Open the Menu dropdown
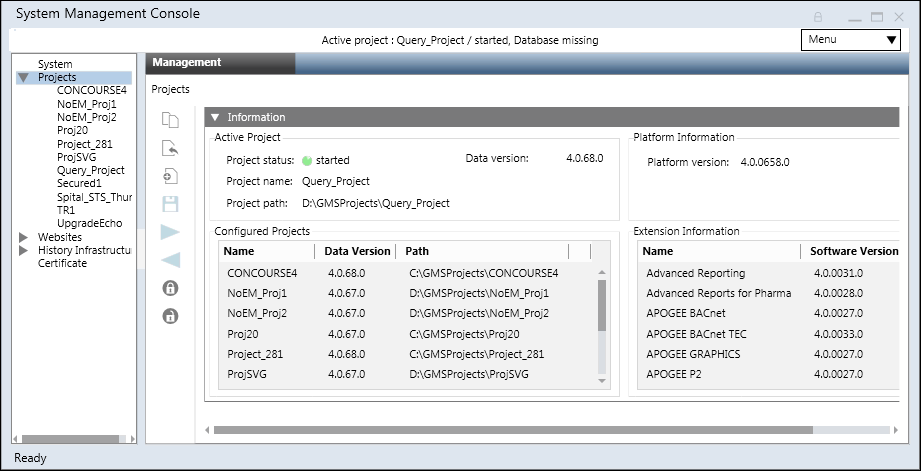 point(852,40)
